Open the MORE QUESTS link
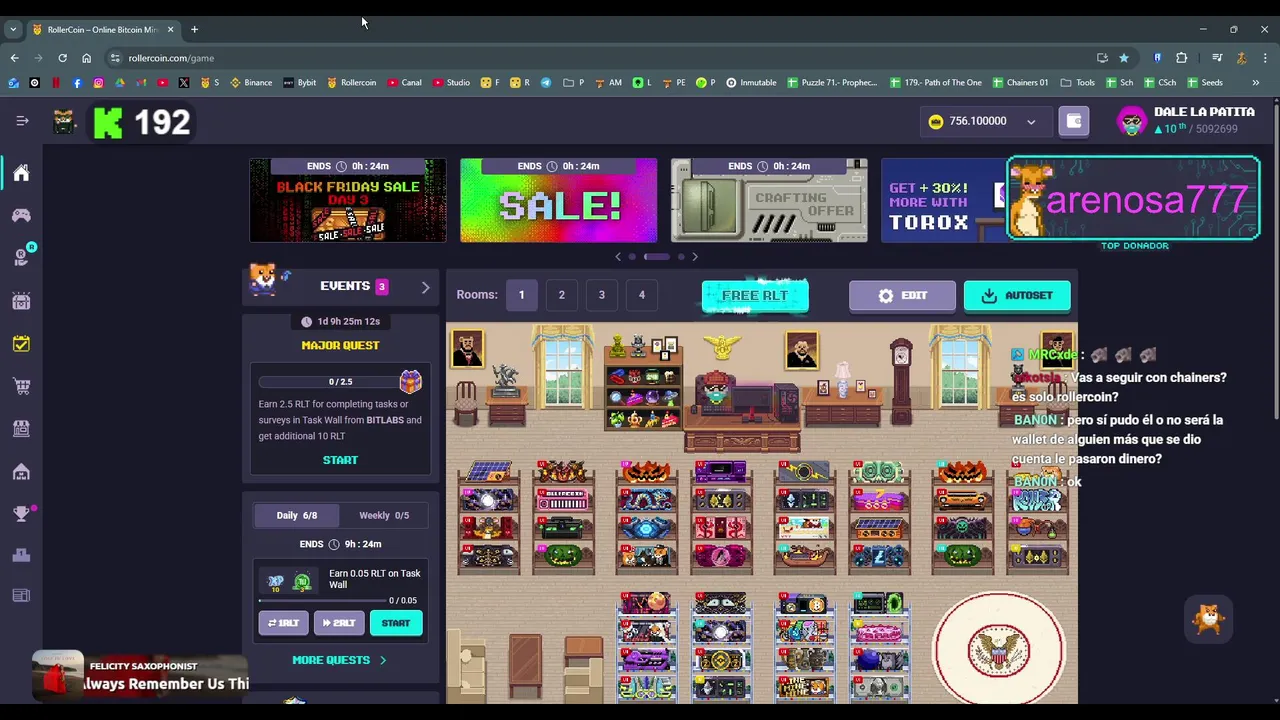The height and width of the screenshot is (720, 1280). [339, 660]
